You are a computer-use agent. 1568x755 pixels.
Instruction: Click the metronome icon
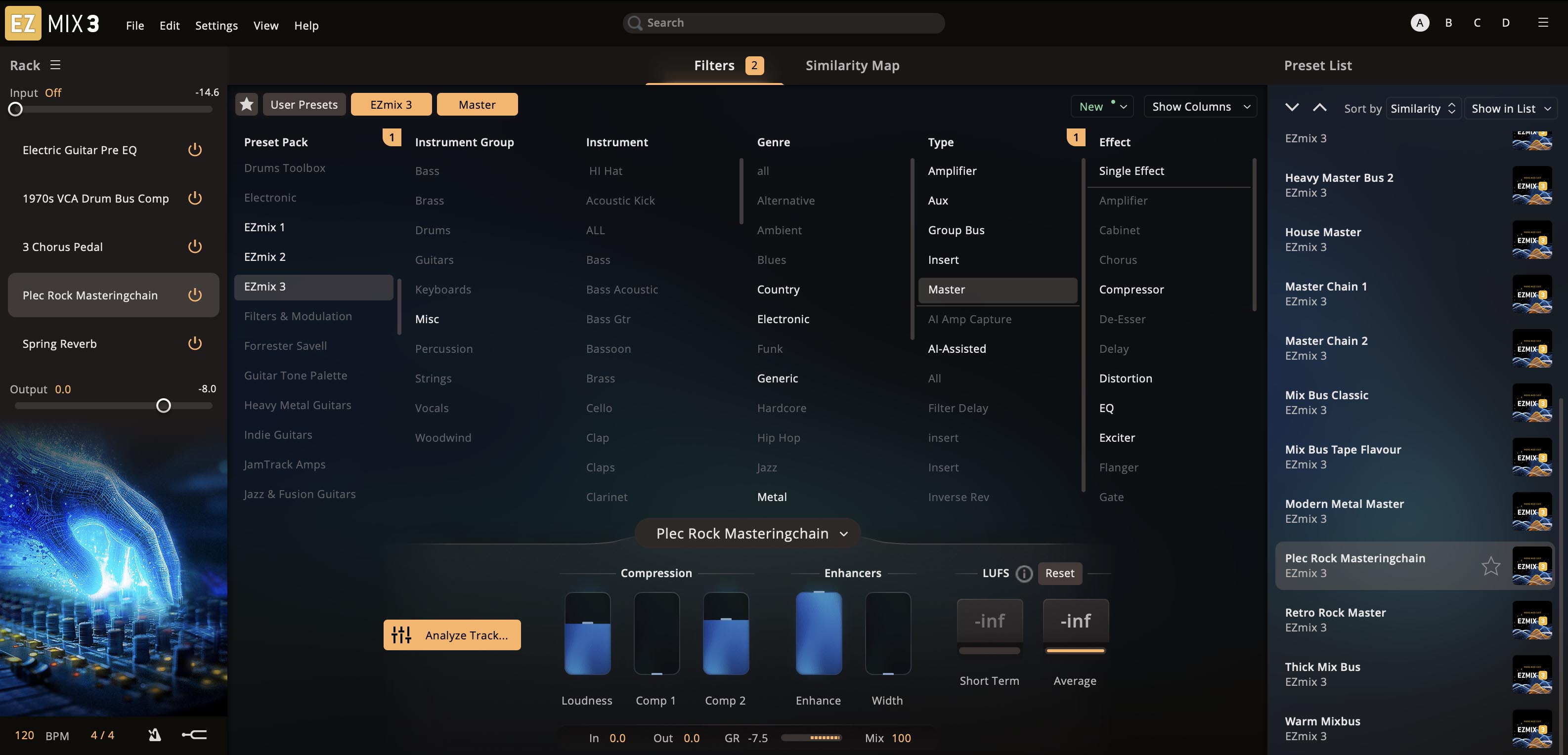click(155, 735)
